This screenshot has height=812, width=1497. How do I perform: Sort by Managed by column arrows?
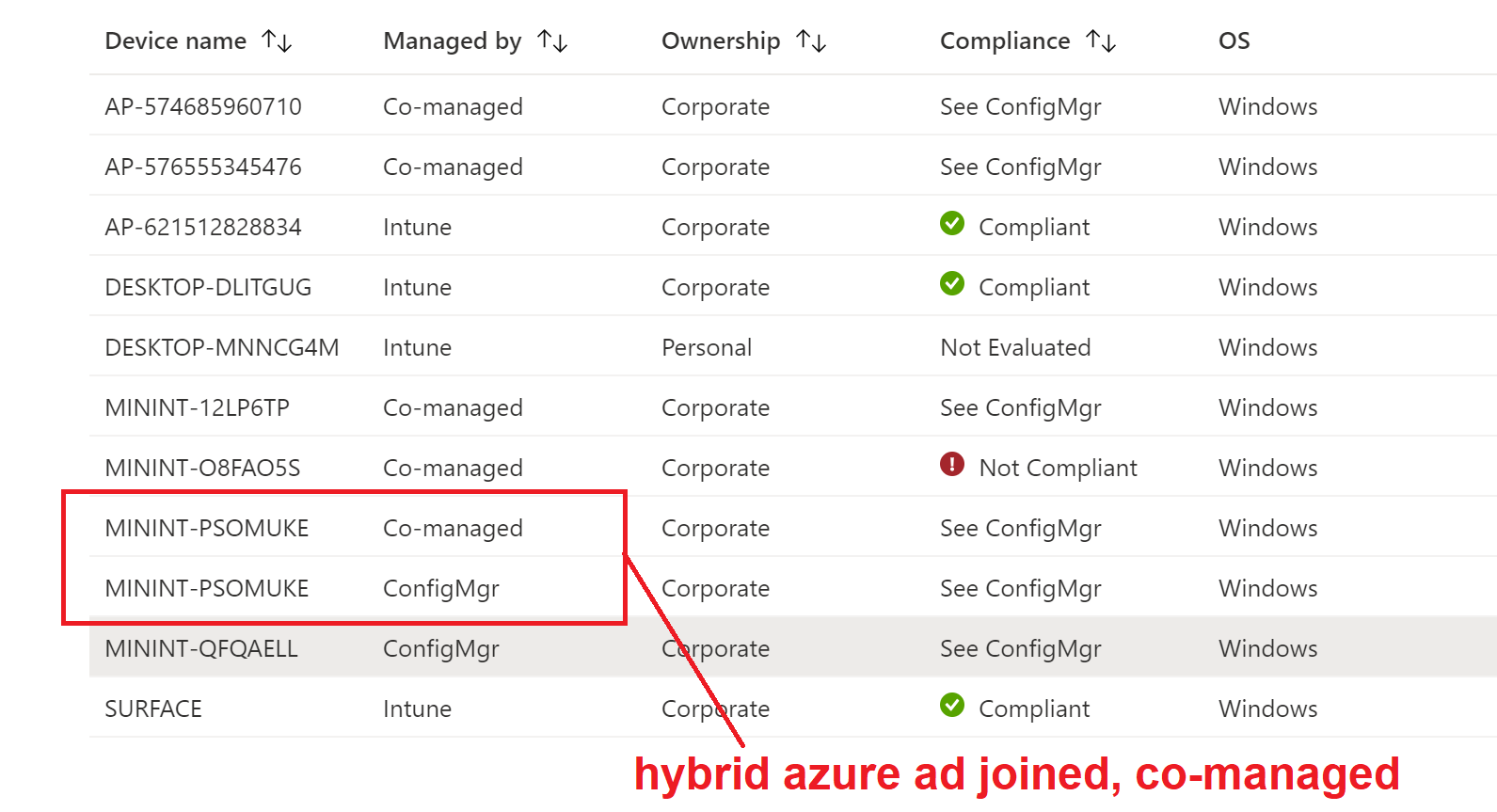point(552,40)
